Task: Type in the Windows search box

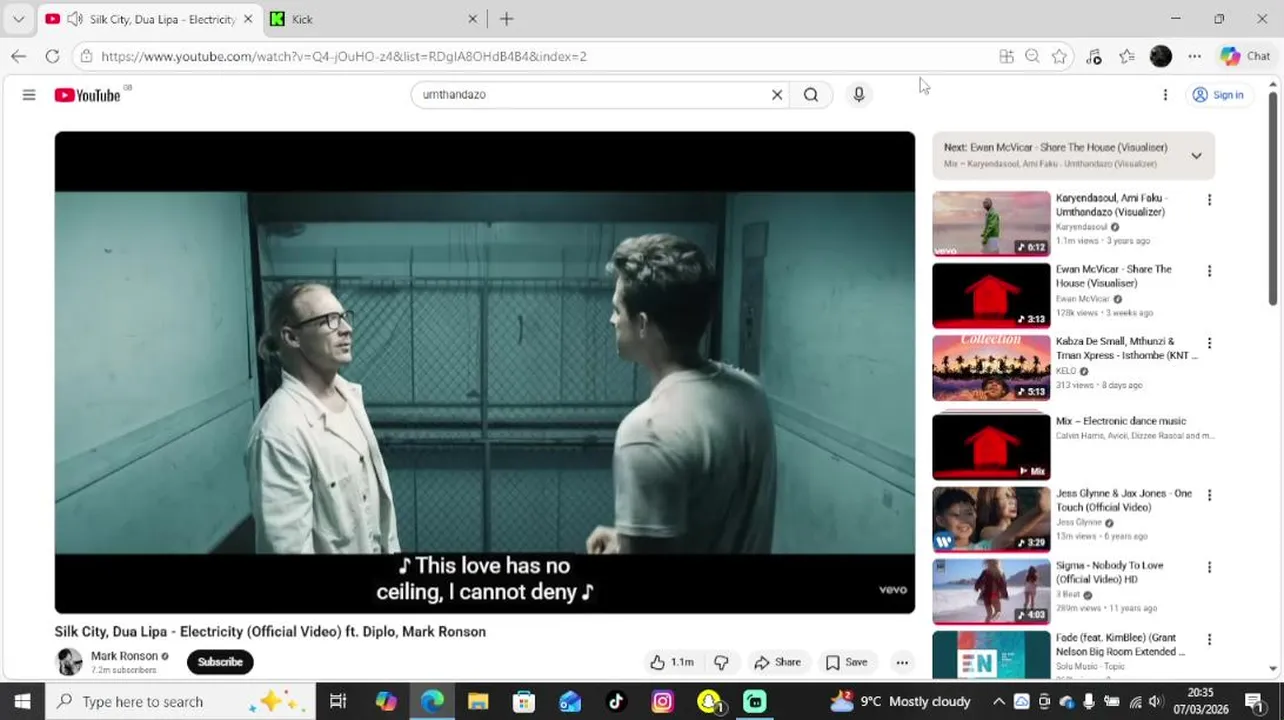Action: [x=180, y=701]
